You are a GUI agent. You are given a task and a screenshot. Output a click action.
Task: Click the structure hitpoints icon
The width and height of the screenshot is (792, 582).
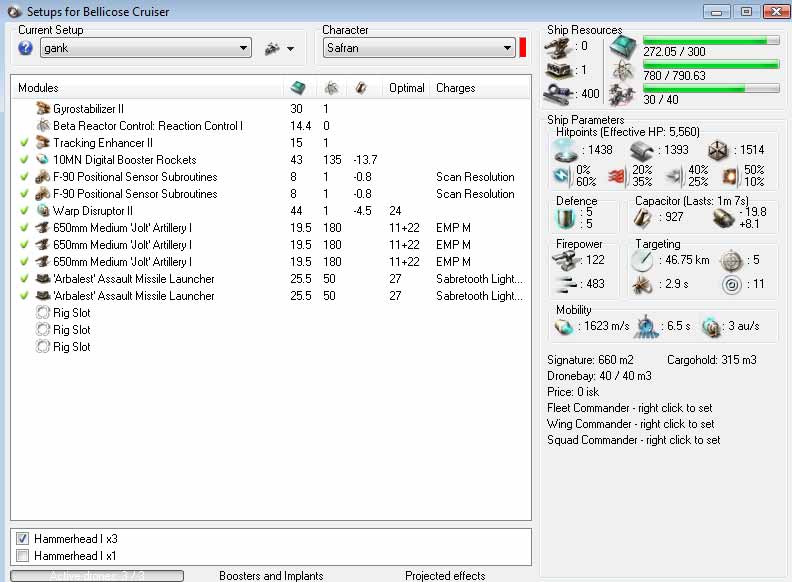click(720, 149)
